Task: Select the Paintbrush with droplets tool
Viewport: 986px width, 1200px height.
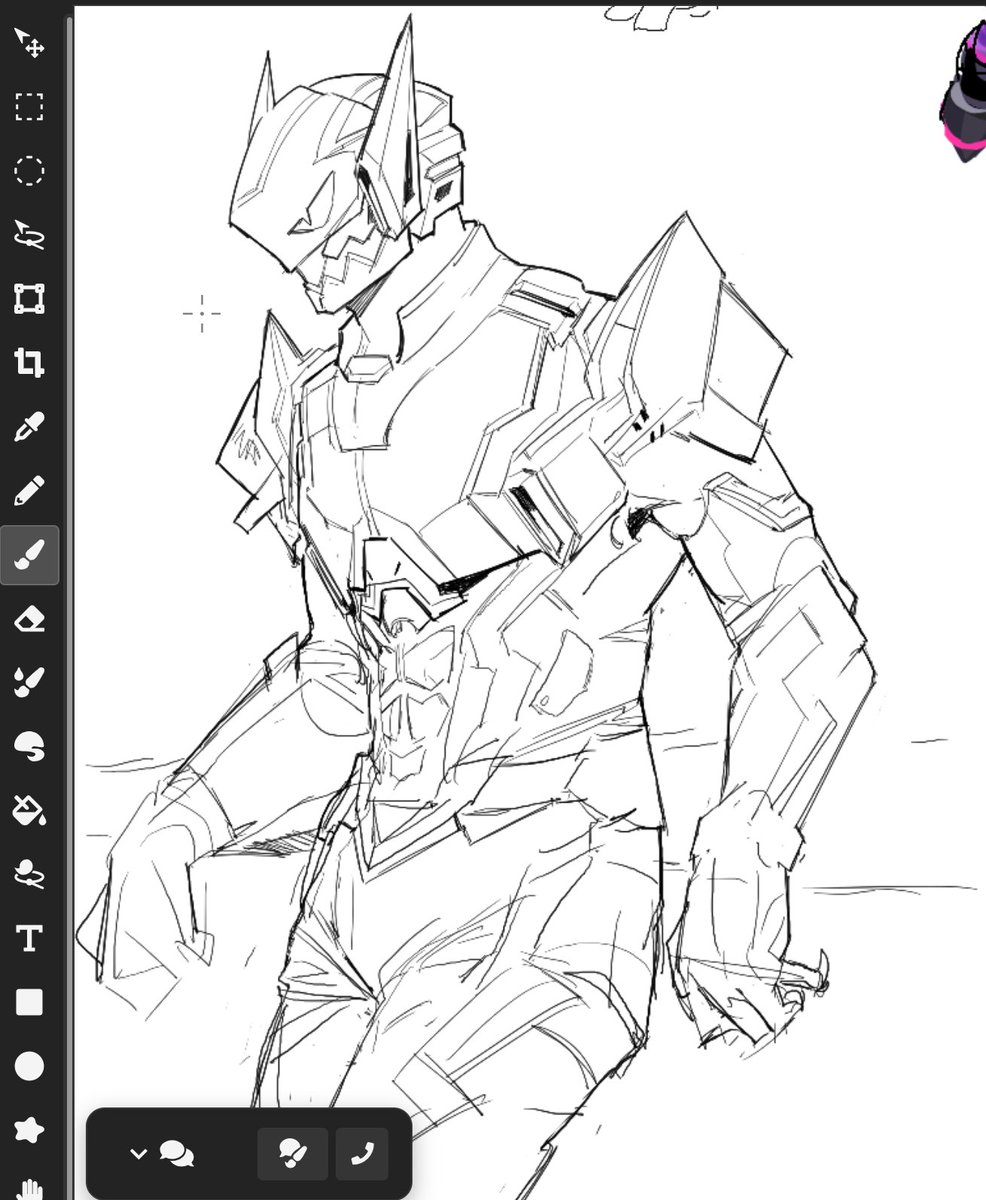Action: coord(29,683)
